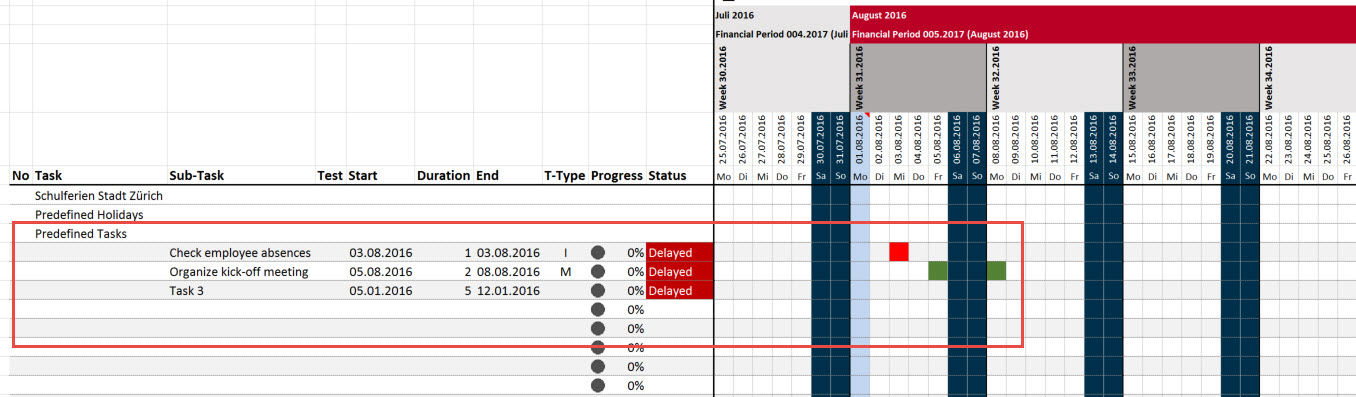Select the Delayed status for Check employee absences

(680, 252)
